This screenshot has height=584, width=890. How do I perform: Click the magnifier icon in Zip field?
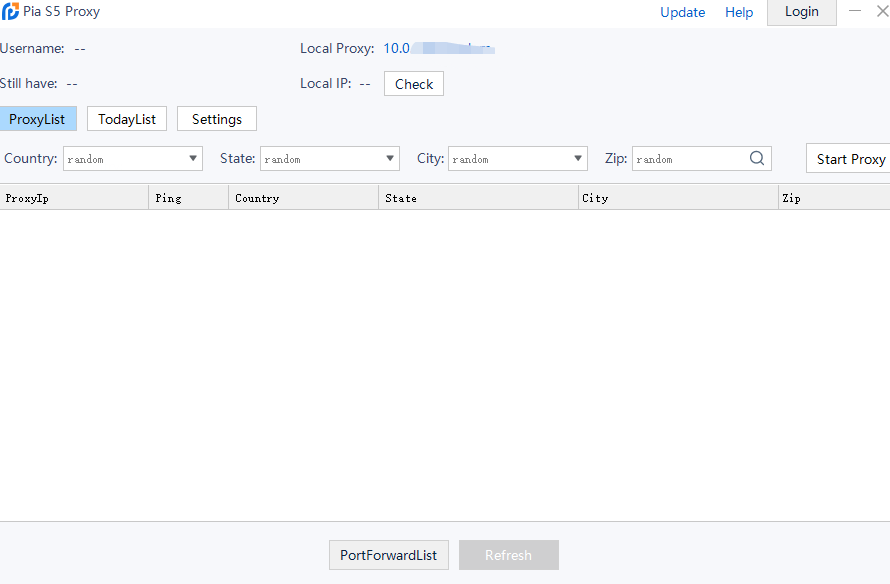click(x=757, y=158)
